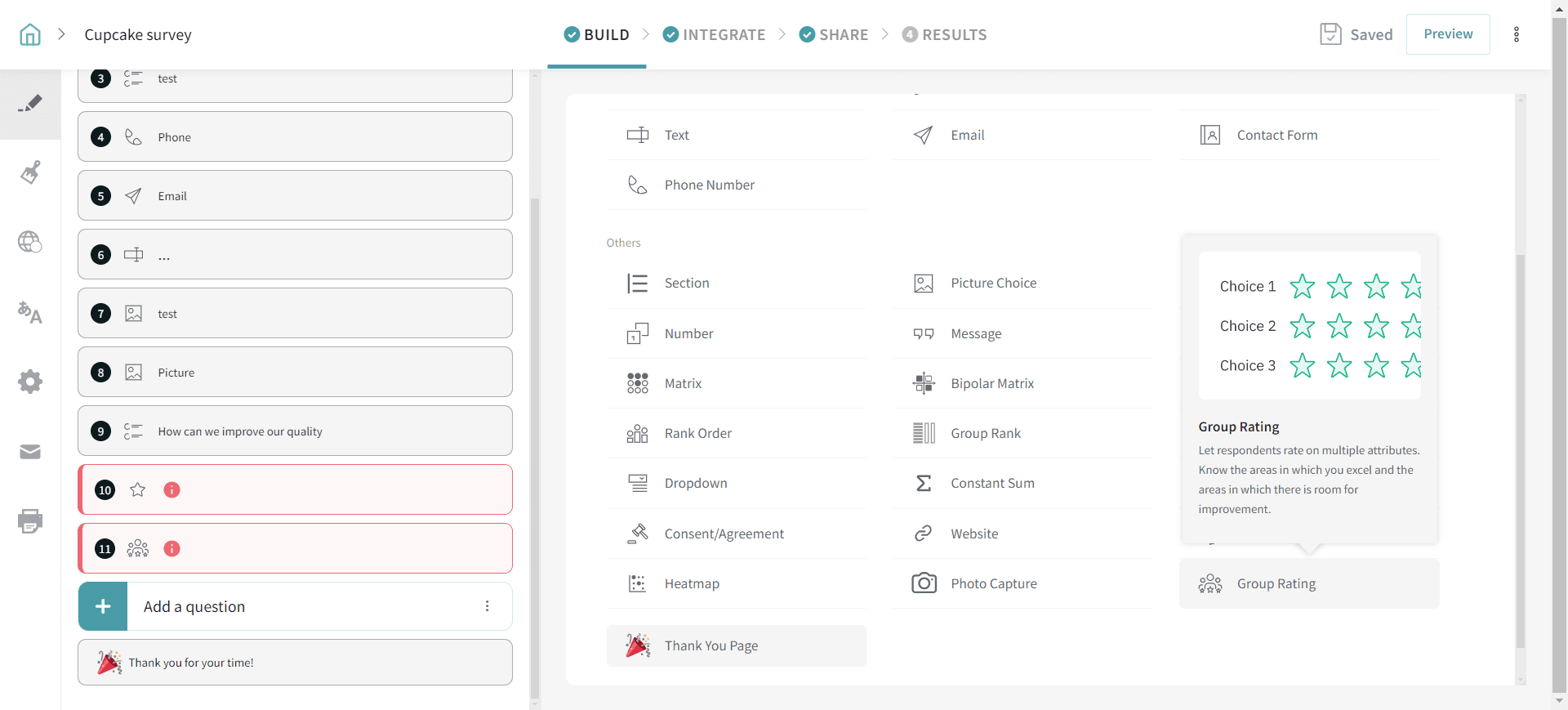
Task: Click the Preview button
Action: 1447,34
